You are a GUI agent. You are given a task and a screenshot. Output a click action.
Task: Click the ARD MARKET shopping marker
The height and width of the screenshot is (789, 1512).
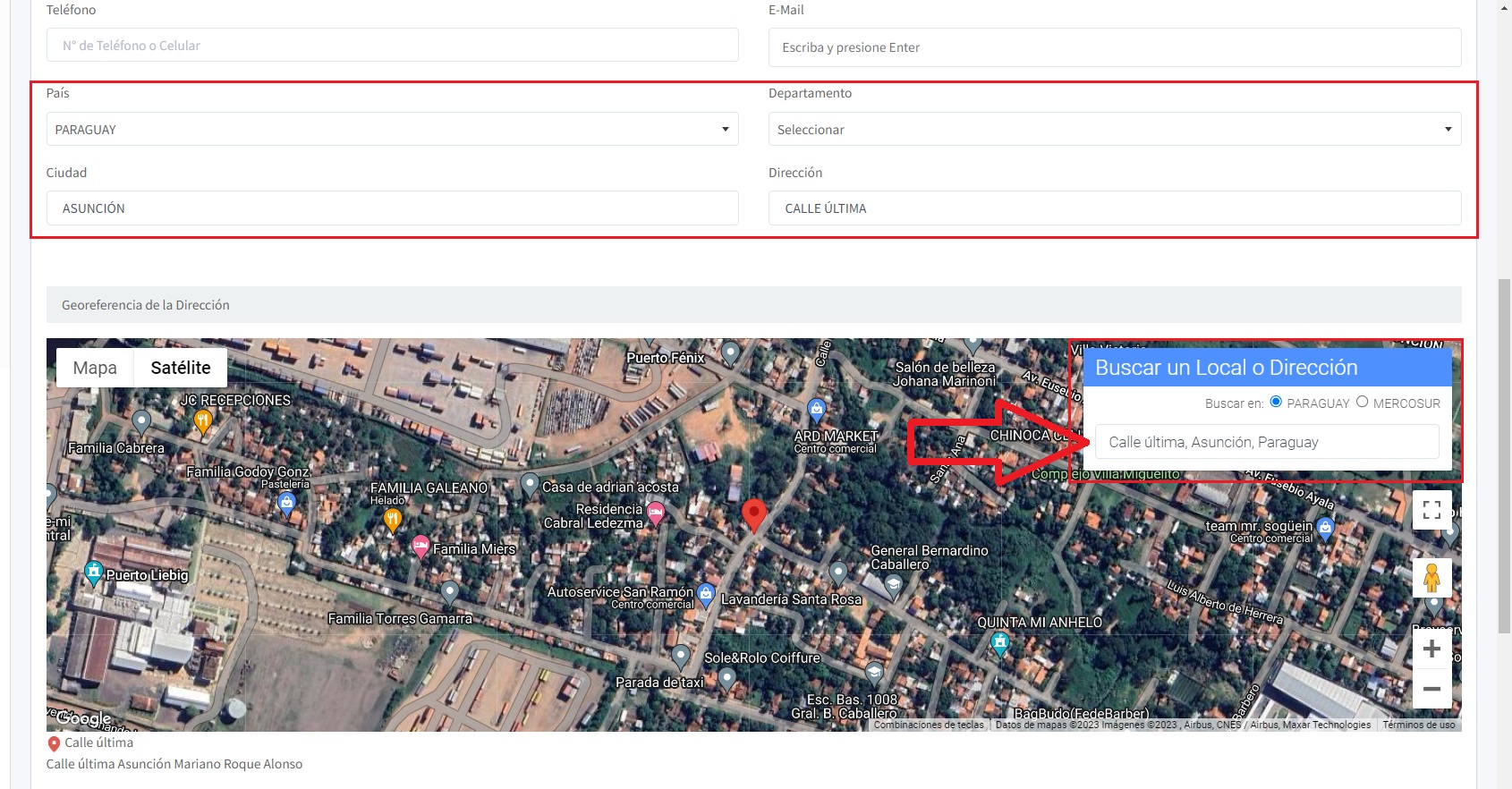pyautogui.click(x=816, y=411)
